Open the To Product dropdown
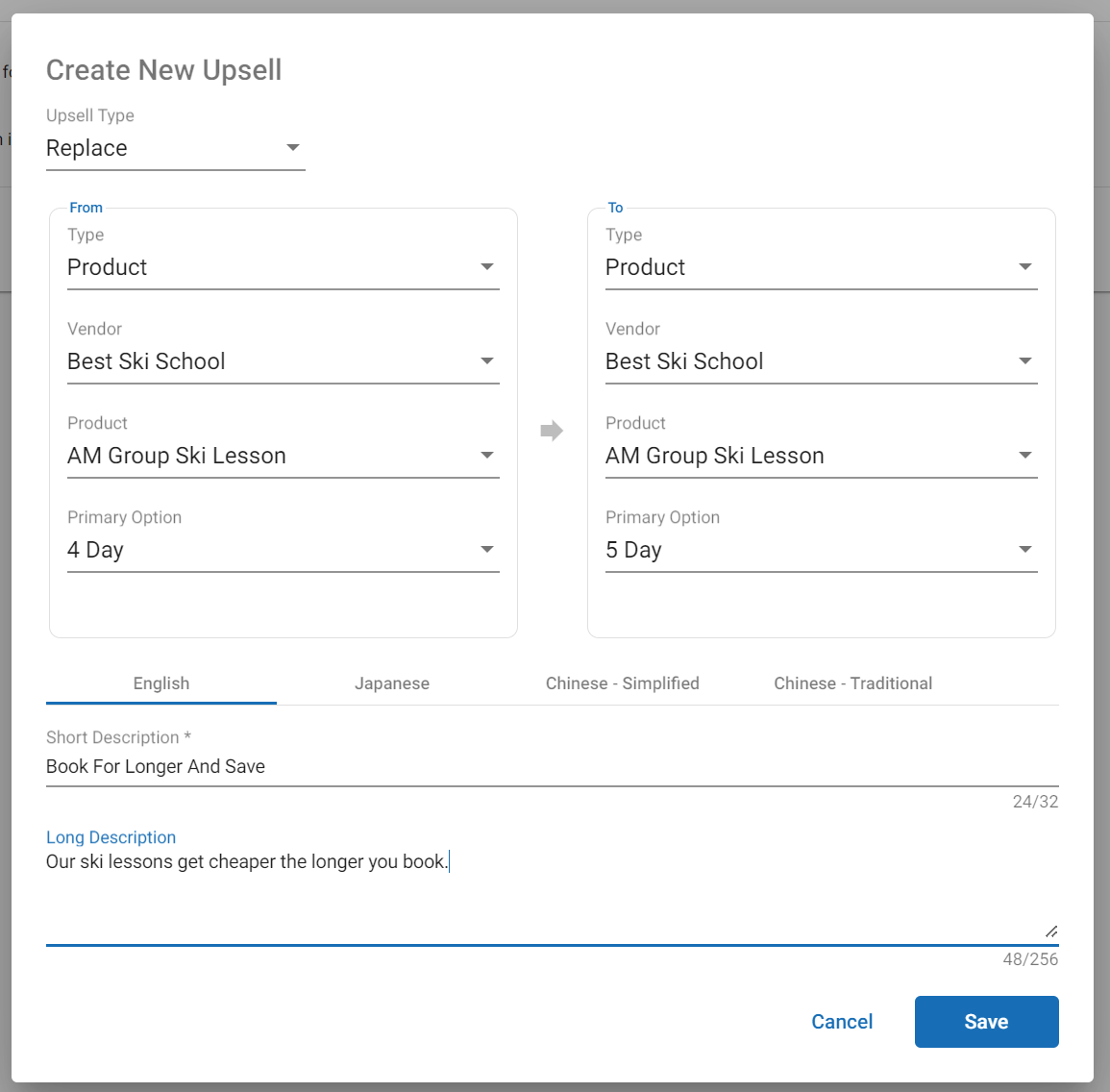This screenshot has width=1110, height=1092. (x=821, y=456)
